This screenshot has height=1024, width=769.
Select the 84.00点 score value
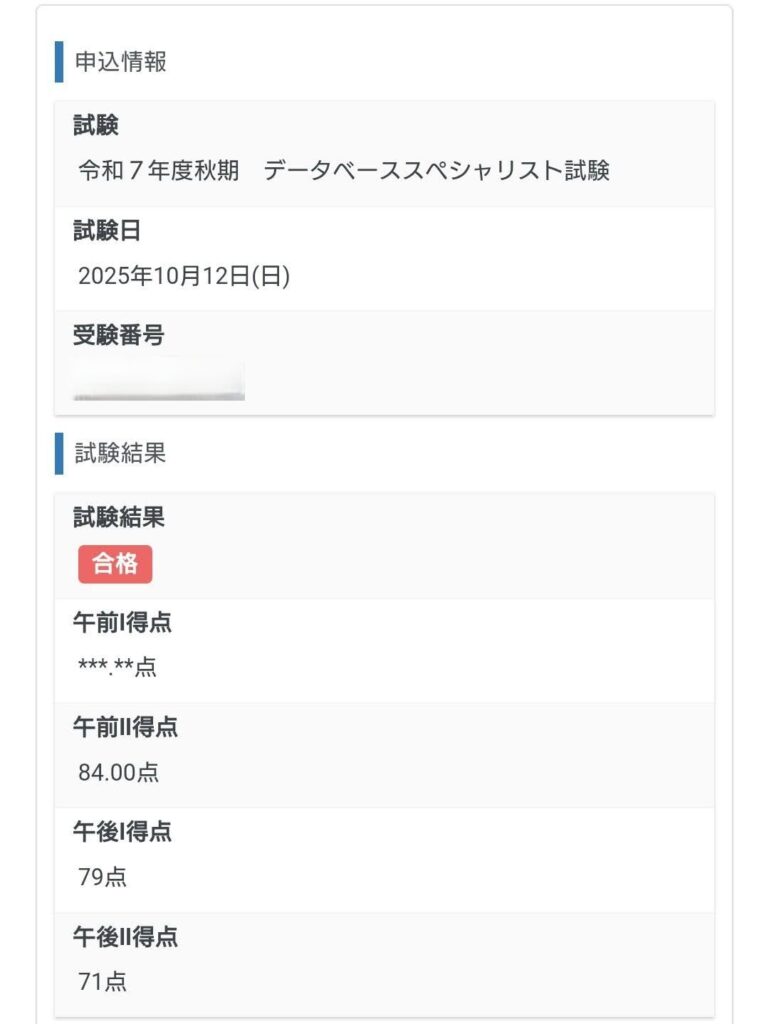[118, 772]
